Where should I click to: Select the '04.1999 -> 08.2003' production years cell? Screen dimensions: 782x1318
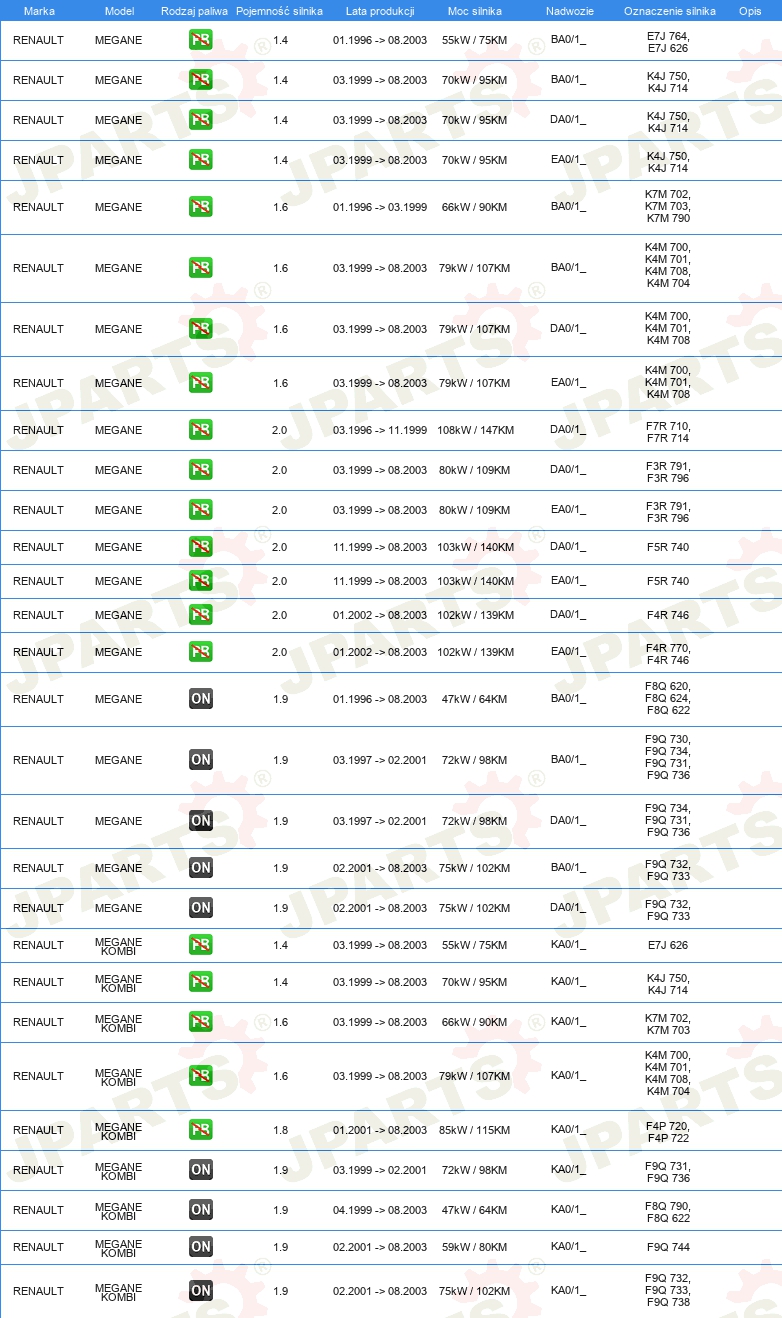380,1210
